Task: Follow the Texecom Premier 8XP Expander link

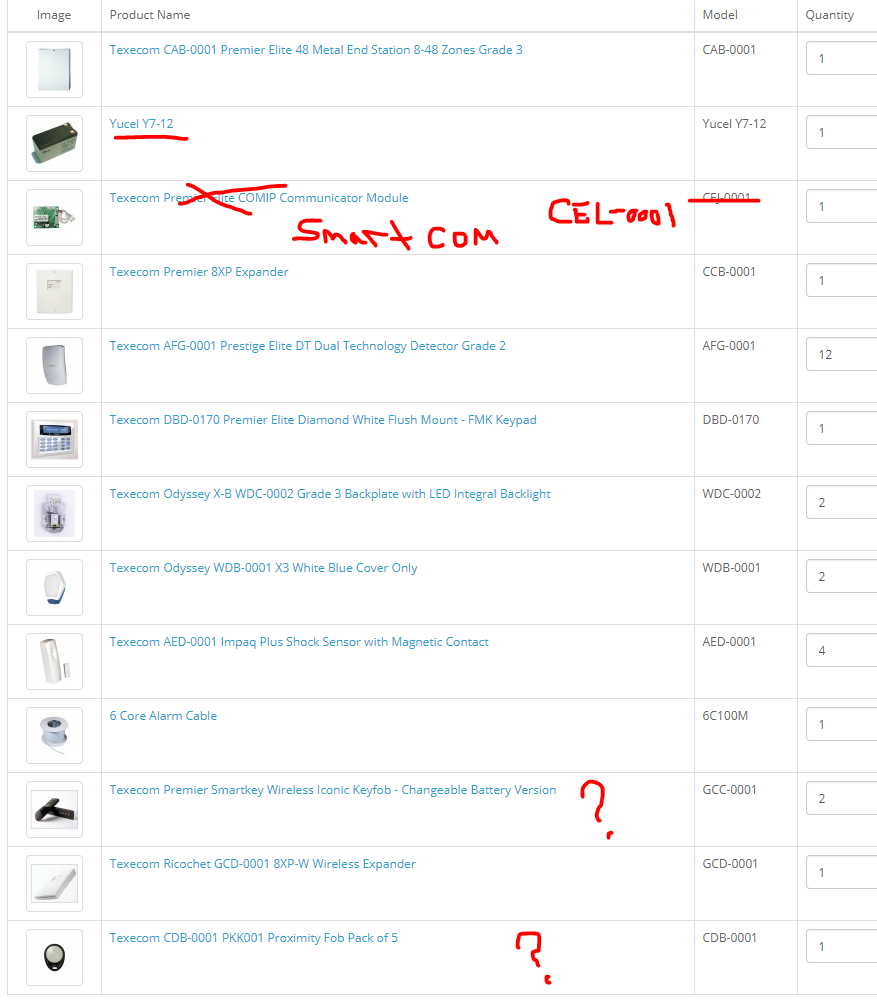Action: [199, 272]
